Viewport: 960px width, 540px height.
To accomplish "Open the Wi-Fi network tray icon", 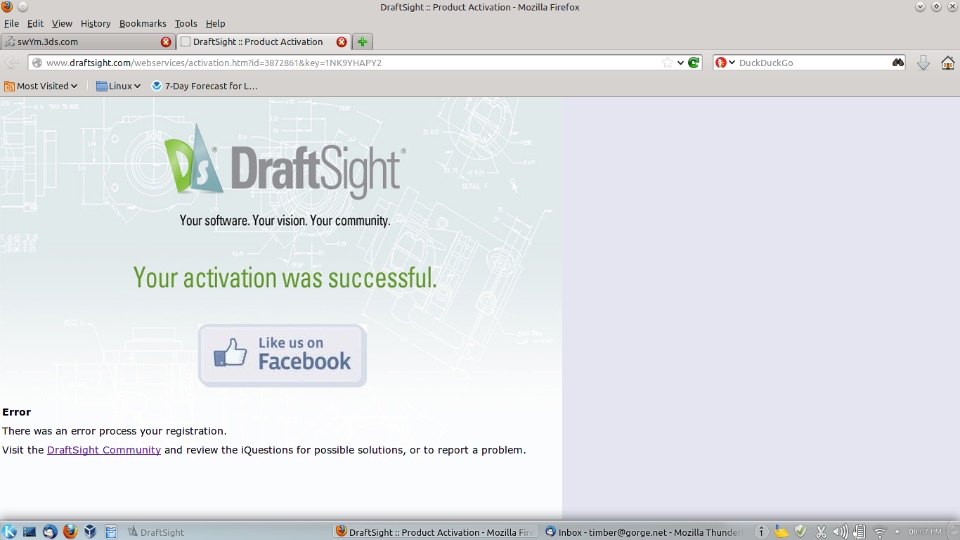I will tap(880, 531).
